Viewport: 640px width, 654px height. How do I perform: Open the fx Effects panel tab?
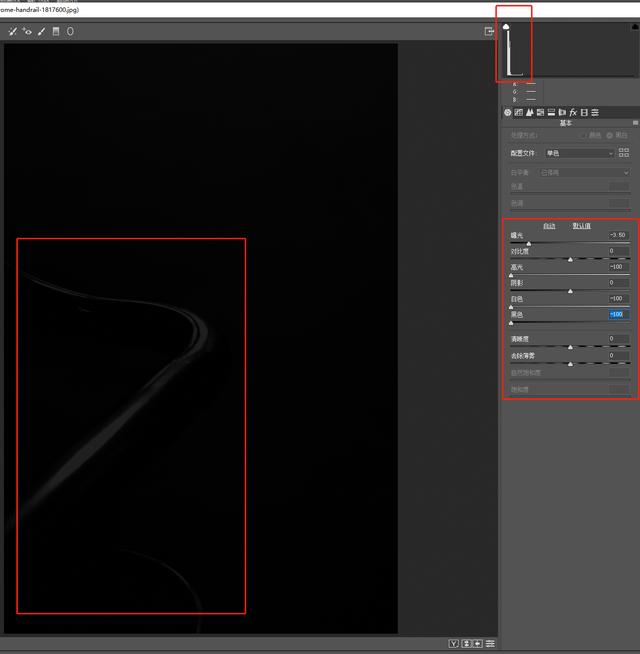(x=573, y=112)
